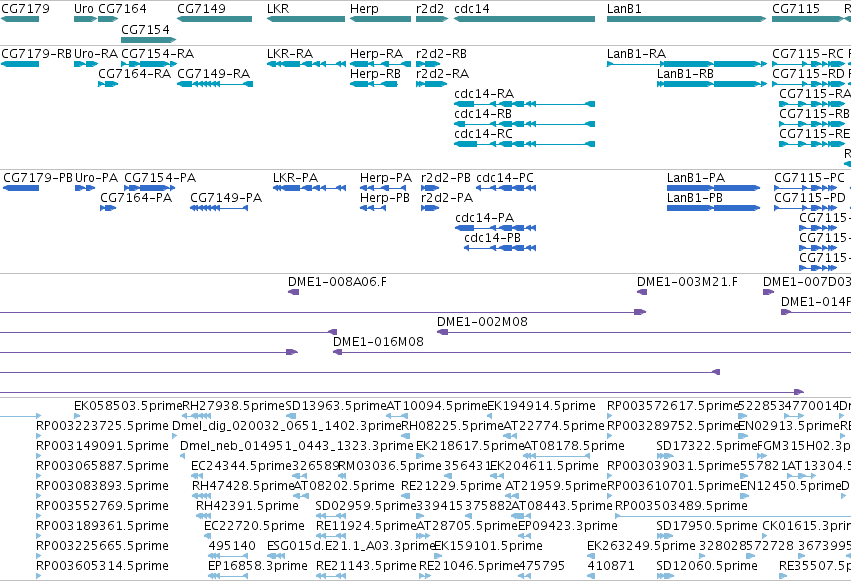Click EST EP16858.3prime label
This screenshot has height=581, width=851.
tap(258, 566)
